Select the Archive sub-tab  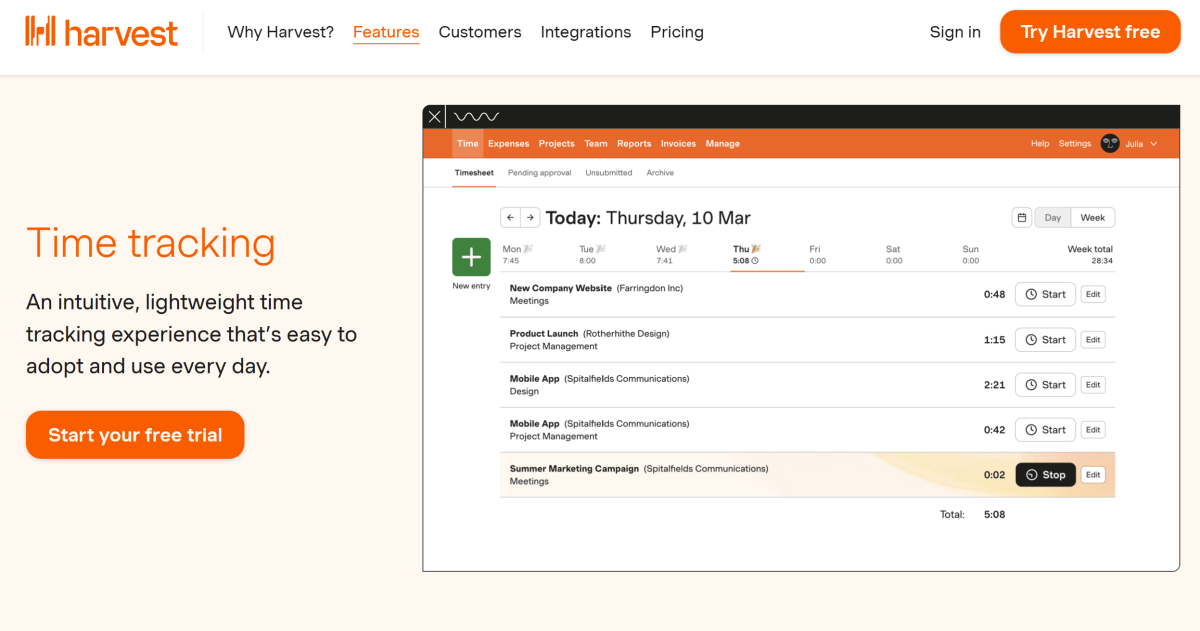coord(660,173)
